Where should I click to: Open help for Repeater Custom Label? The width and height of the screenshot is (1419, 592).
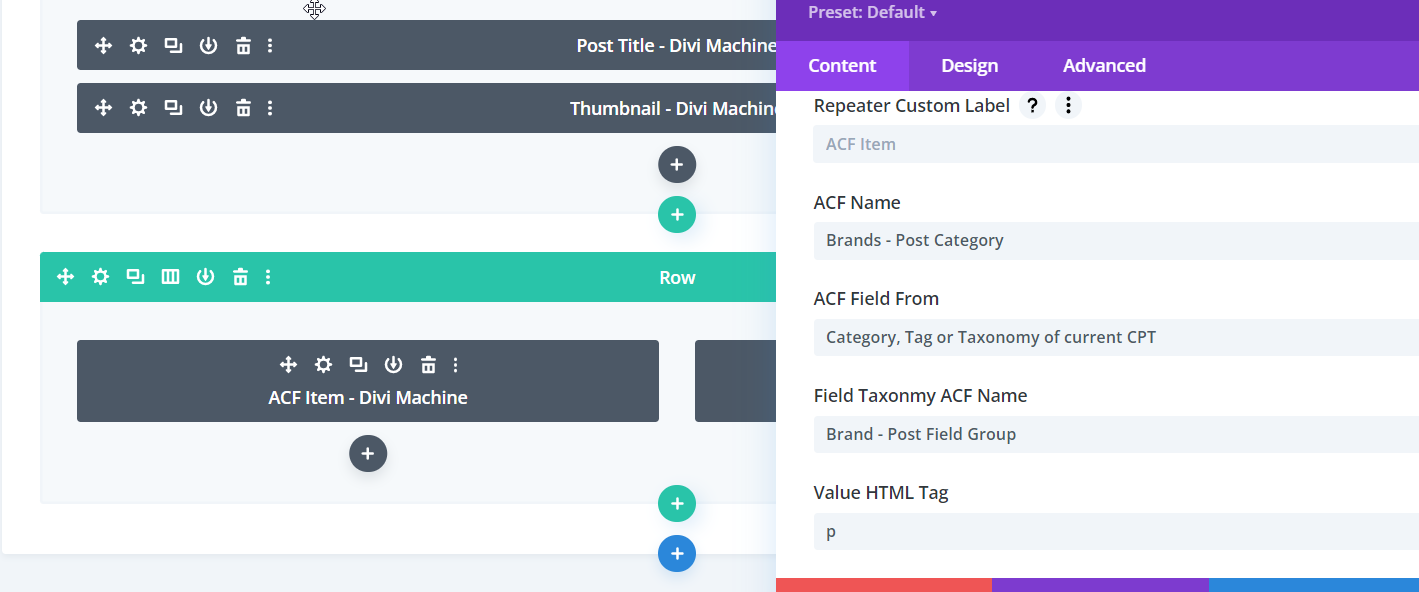[x=1032, y=106]
